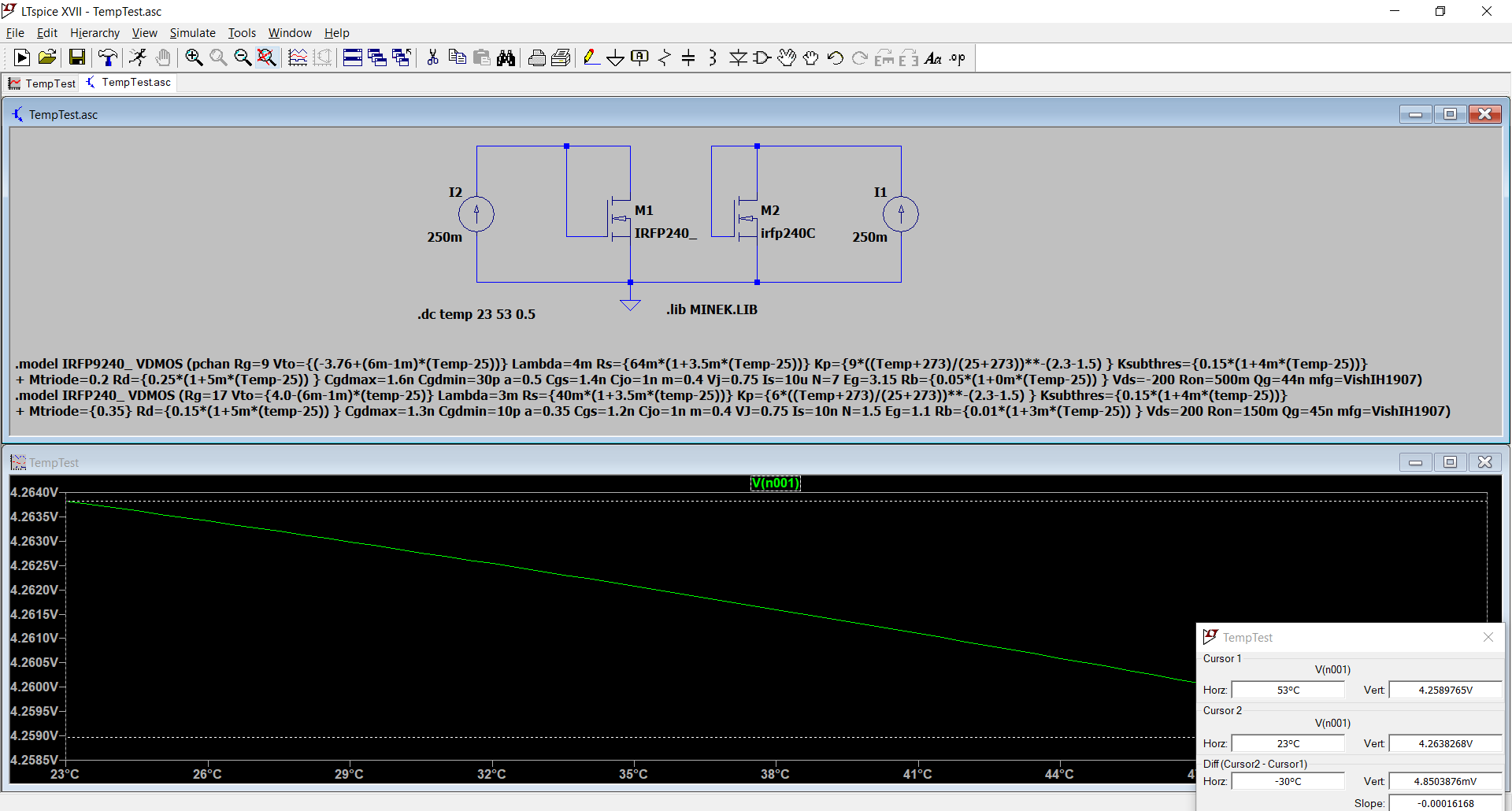Place a Capacitor from the toolbar
This screenshot has width=1512, height=811.
click(688, 57)
